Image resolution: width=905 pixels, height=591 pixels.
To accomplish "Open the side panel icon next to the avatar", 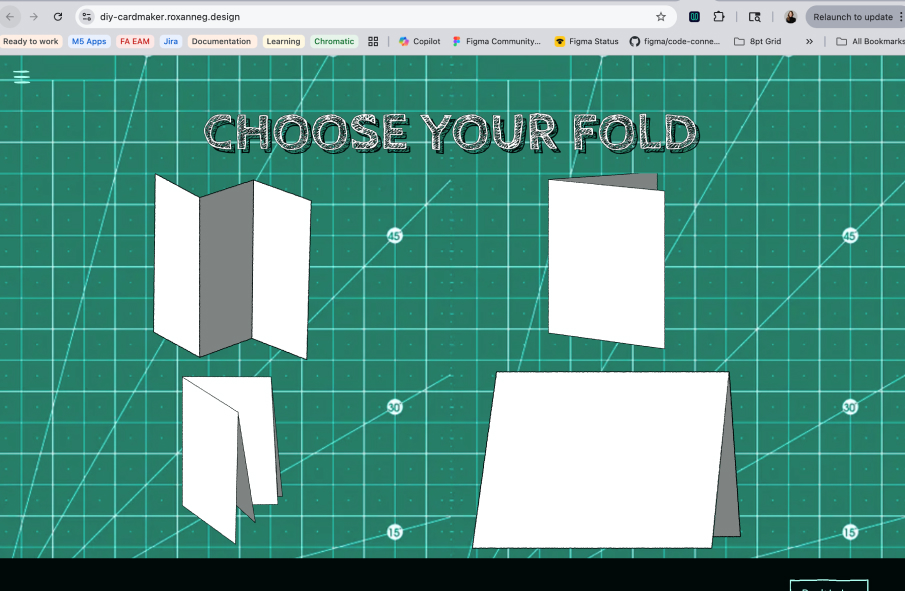I will point(756,16).
